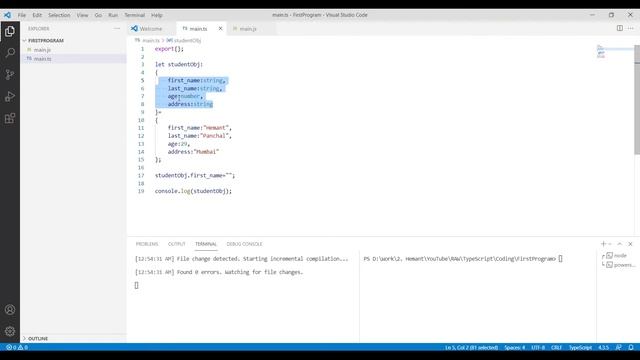Image resolution: width=640 pixels, height=360 pixels.
Task: Click the feedback icon in status bar
Action: pos(618,347)
